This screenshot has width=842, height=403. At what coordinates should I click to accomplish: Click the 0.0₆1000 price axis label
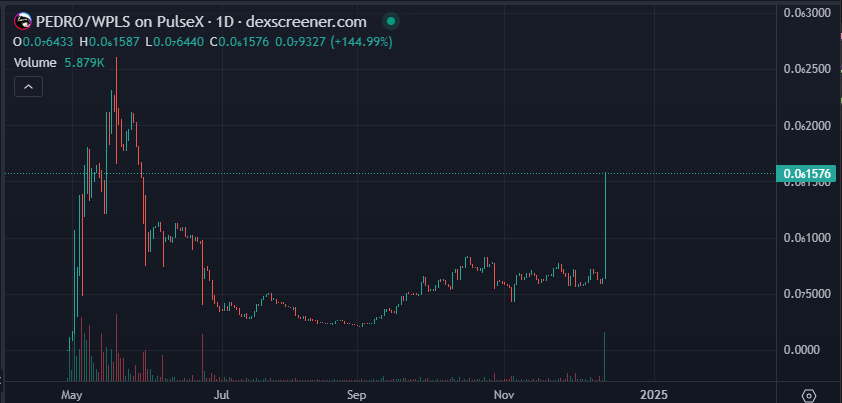coord(809,238)
